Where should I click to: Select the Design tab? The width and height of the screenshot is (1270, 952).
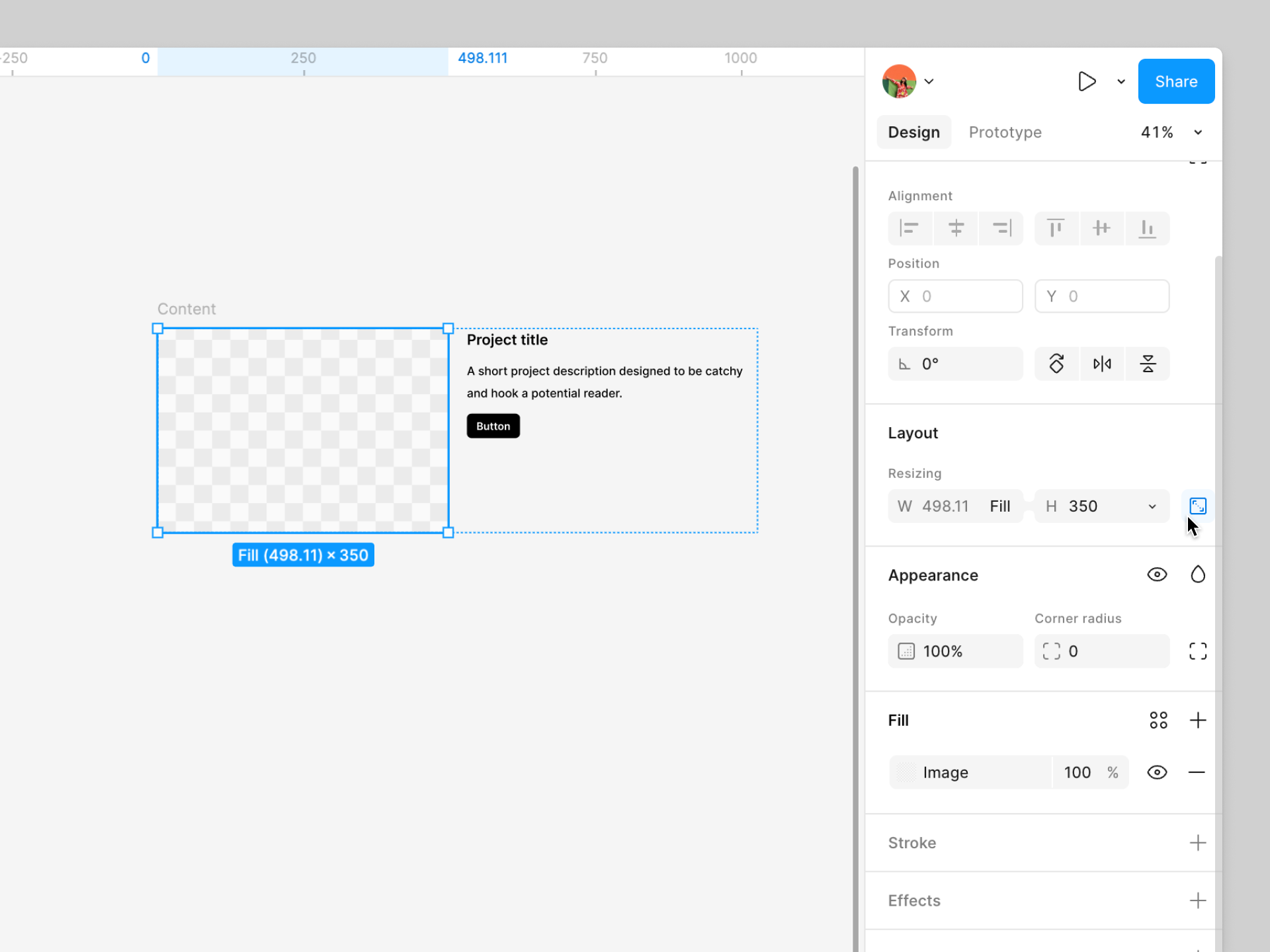coord(913,132)
